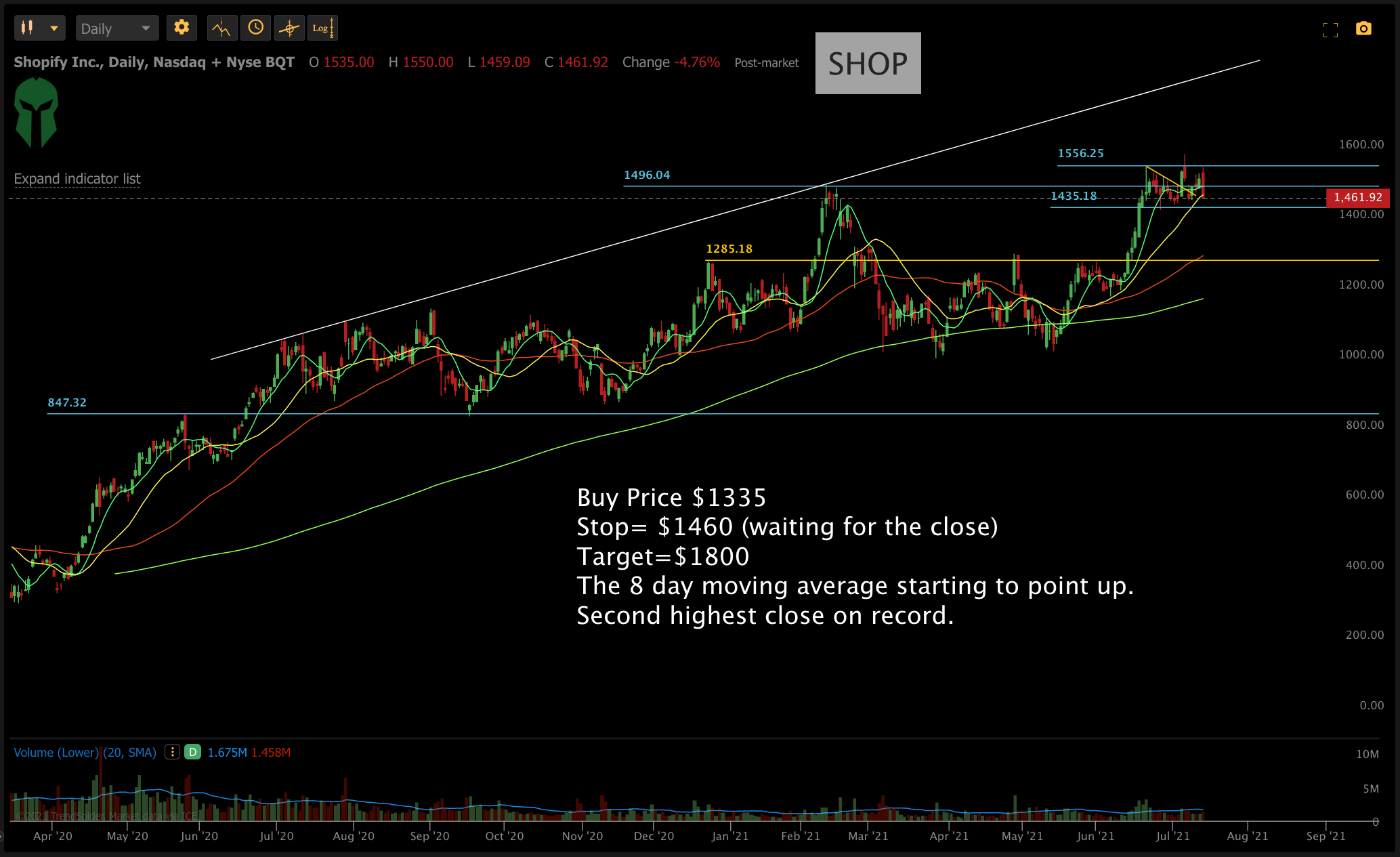This screenshot has width=1400, height=857.
Task: Select the 1435.18 price level label
Action: tap(1074, 196)
